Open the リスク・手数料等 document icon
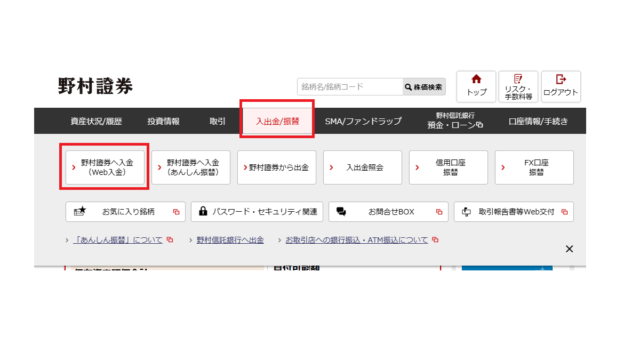The width and height of the screenshot is (640, 360). tap(518, 87)
